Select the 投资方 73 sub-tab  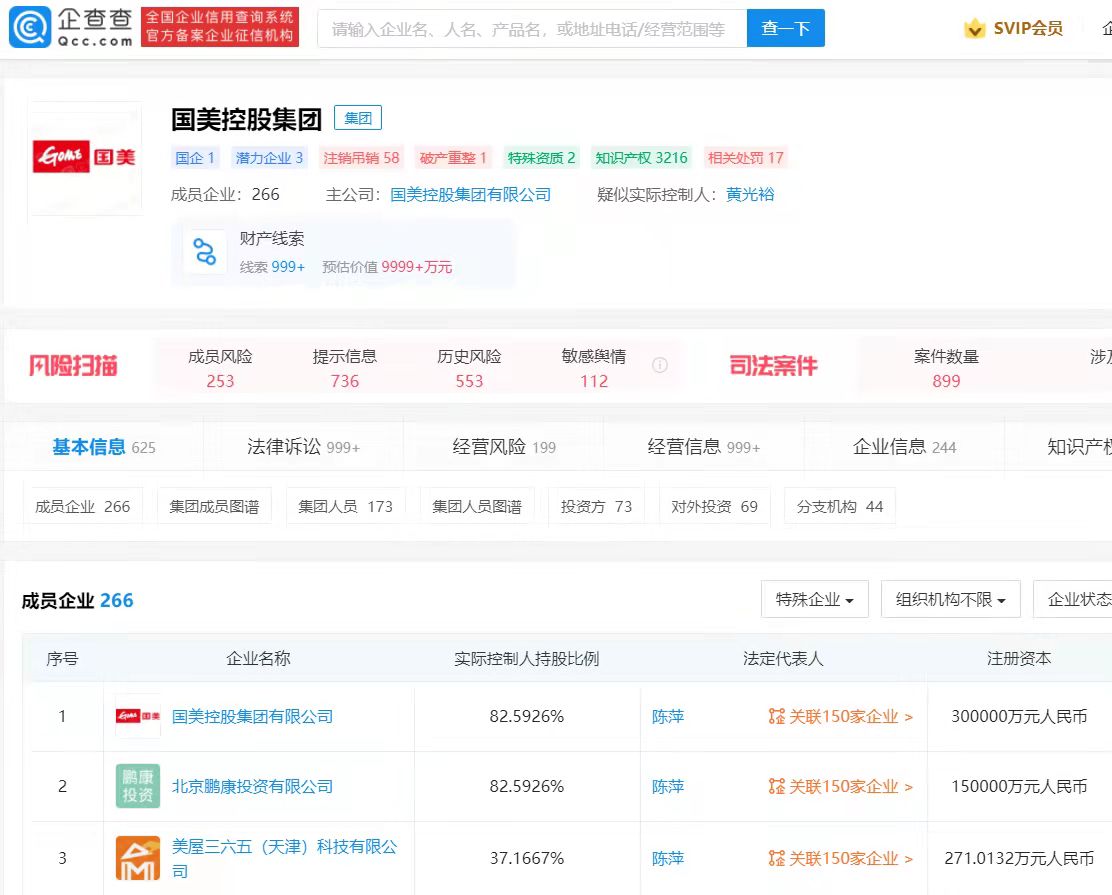coord(596,506)
